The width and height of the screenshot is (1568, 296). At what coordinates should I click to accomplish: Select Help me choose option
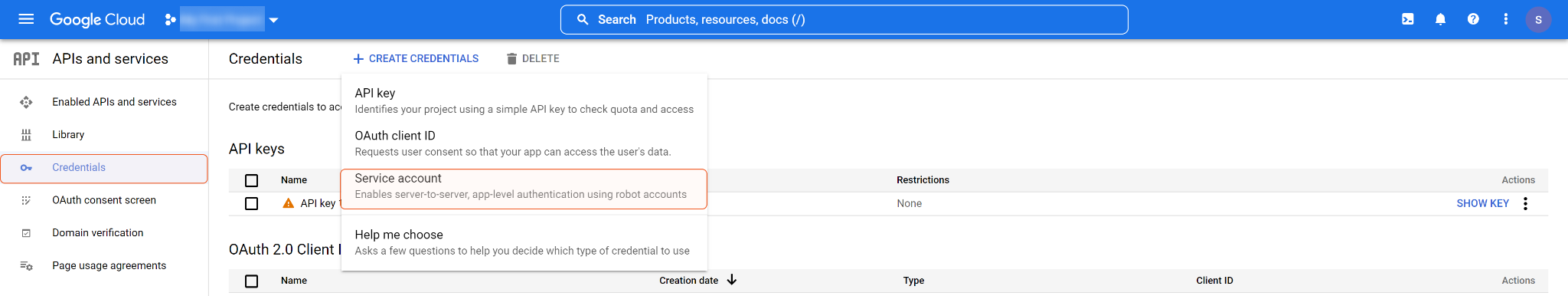pos(524,242)
